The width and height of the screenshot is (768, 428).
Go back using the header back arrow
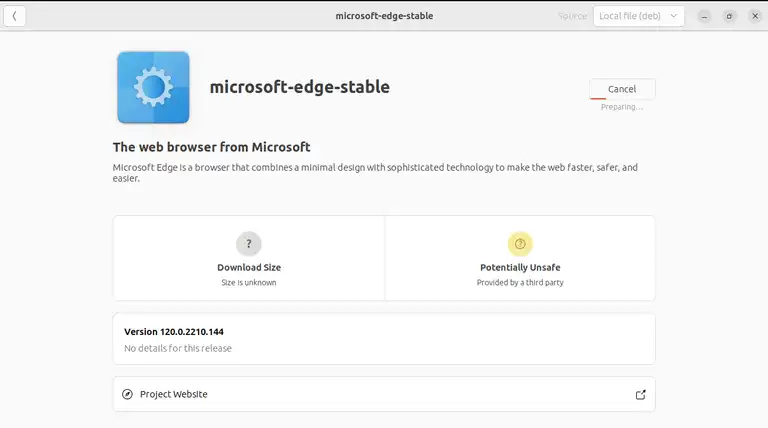pos(14,16)
